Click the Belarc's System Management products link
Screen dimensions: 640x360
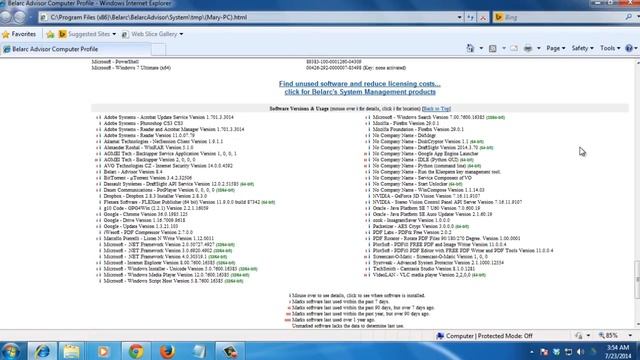click(x=360, y=92)
